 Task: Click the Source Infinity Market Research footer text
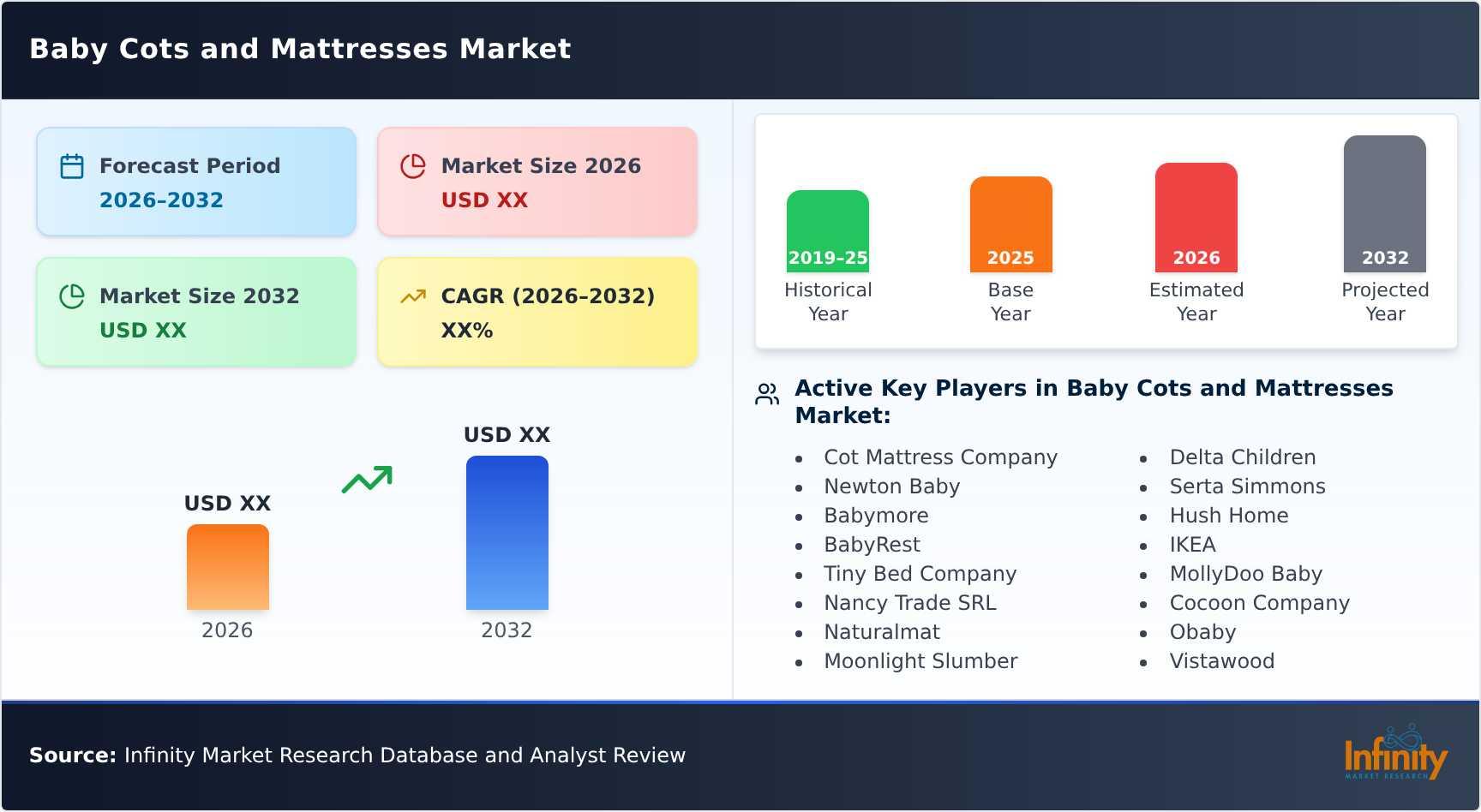click(x=357, y=755)
